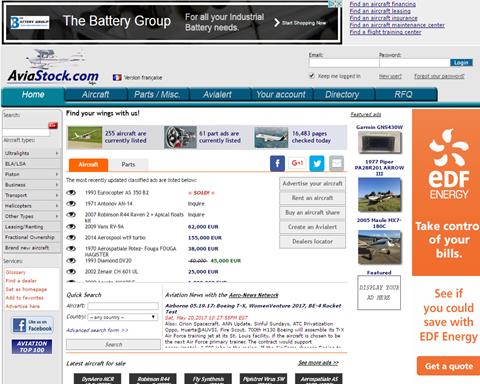This screenshot has width=480, height=384.
Task: Click Create an Avialert button
Action: (x=312, y=227)
